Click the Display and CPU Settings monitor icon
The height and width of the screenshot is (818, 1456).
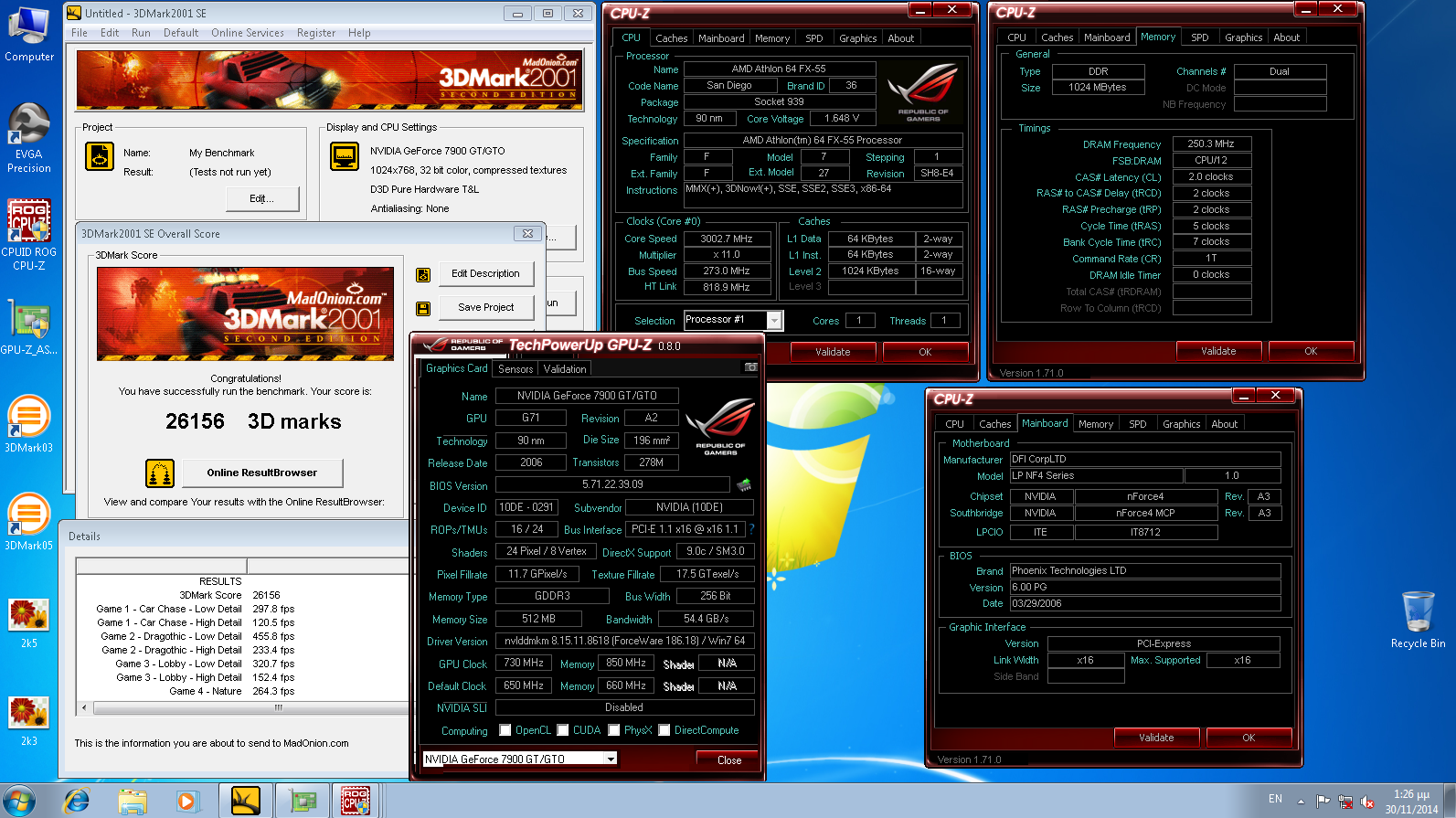click(345, 157)
